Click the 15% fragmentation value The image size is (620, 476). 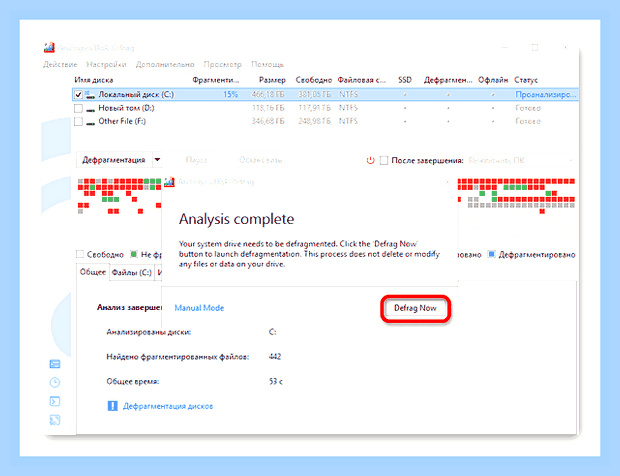(231, 94)
